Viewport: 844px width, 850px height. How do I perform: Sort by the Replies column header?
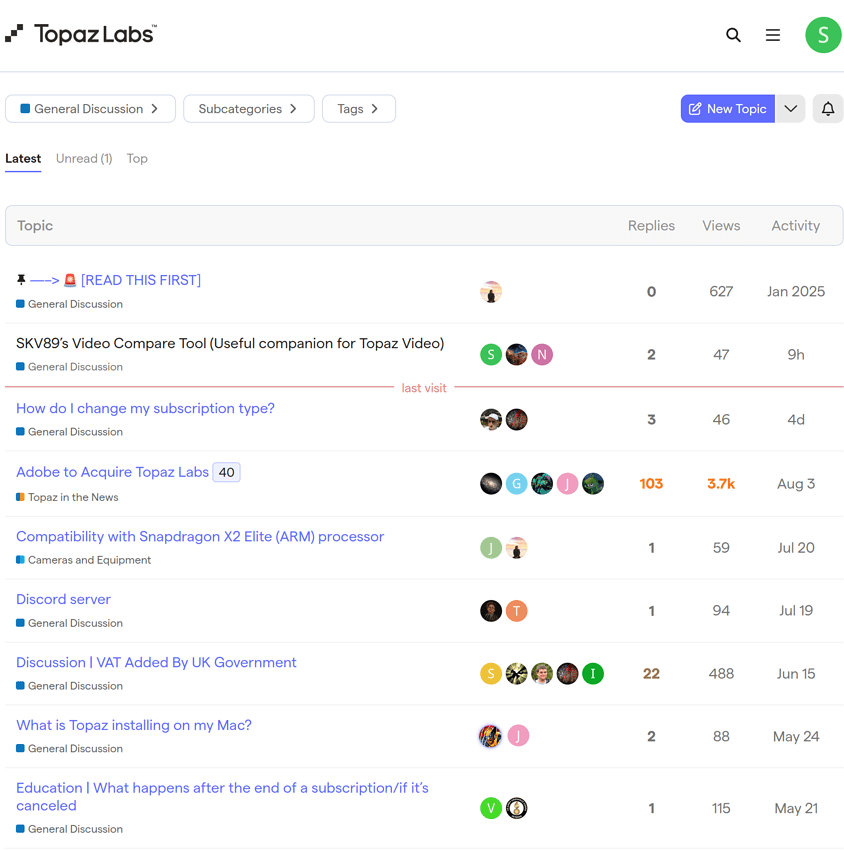point(651,226)
